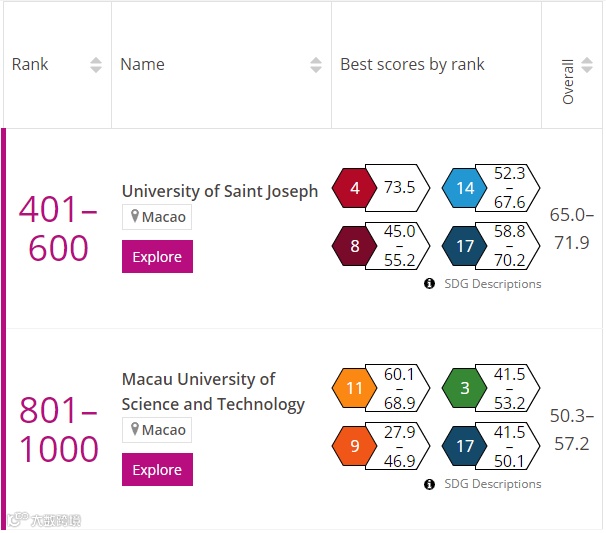Click the green SDG 3 hexagon badge

click(x=465, y=390)
